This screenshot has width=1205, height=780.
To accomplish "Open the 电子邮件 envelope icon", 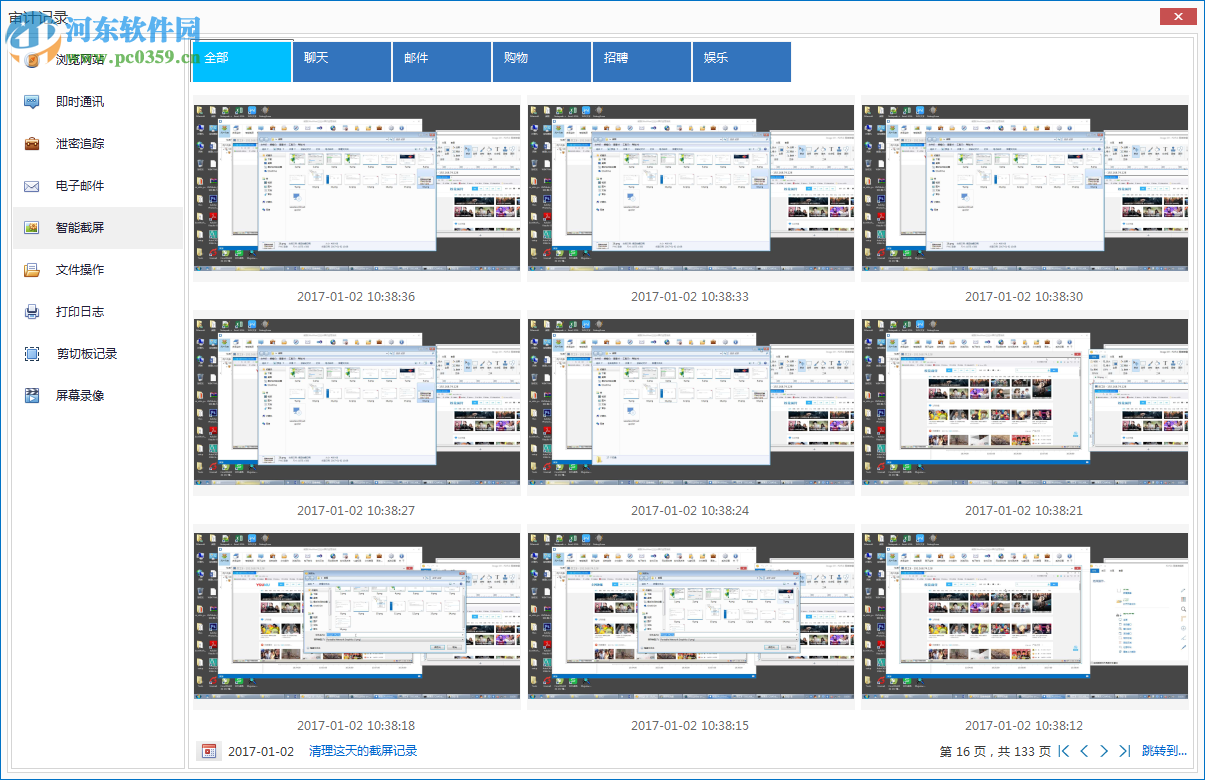I will pyautogui.click(x=32, y=186).
